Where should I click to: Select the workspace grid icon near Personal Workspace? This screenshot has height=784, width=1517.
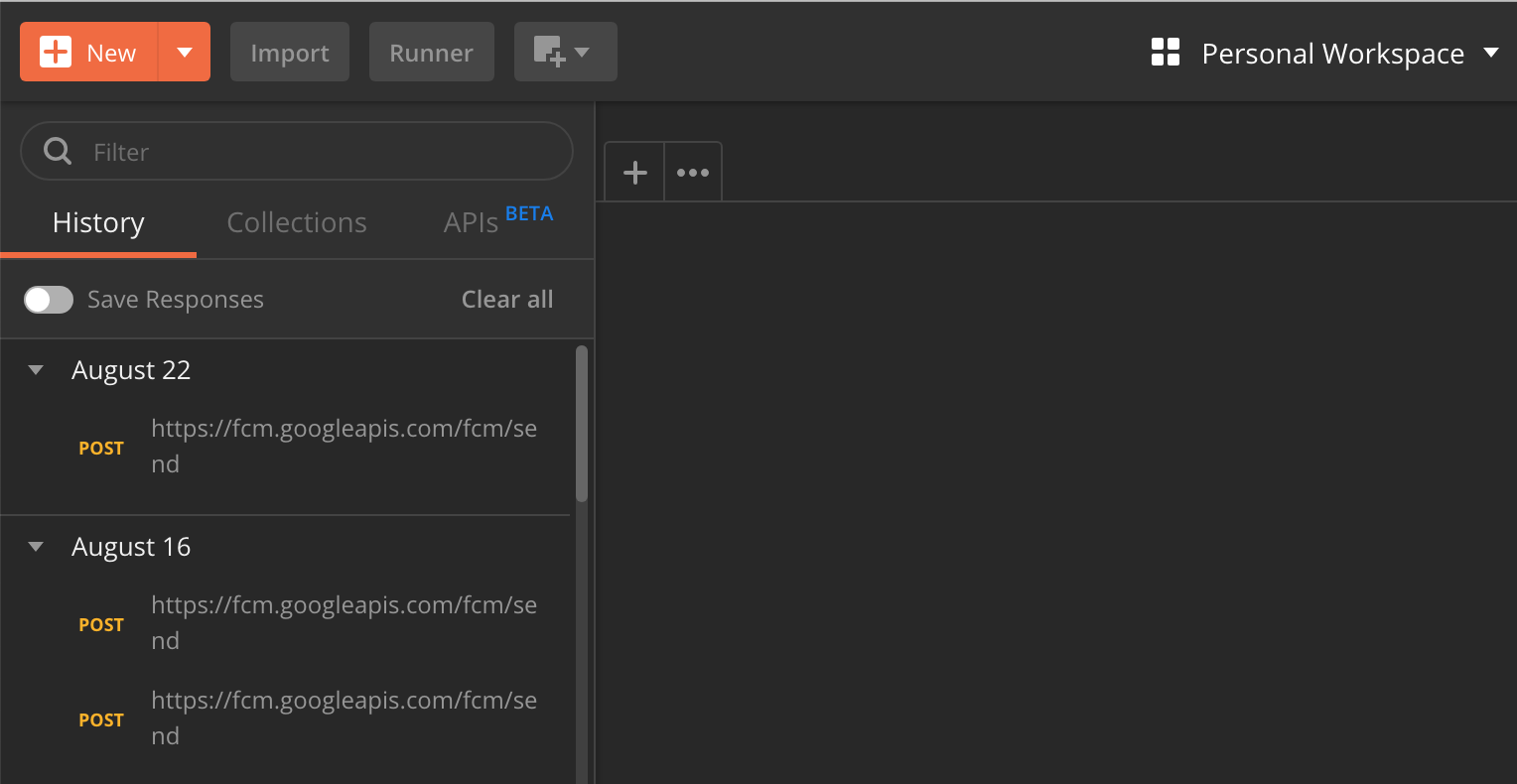(1165, 52)
